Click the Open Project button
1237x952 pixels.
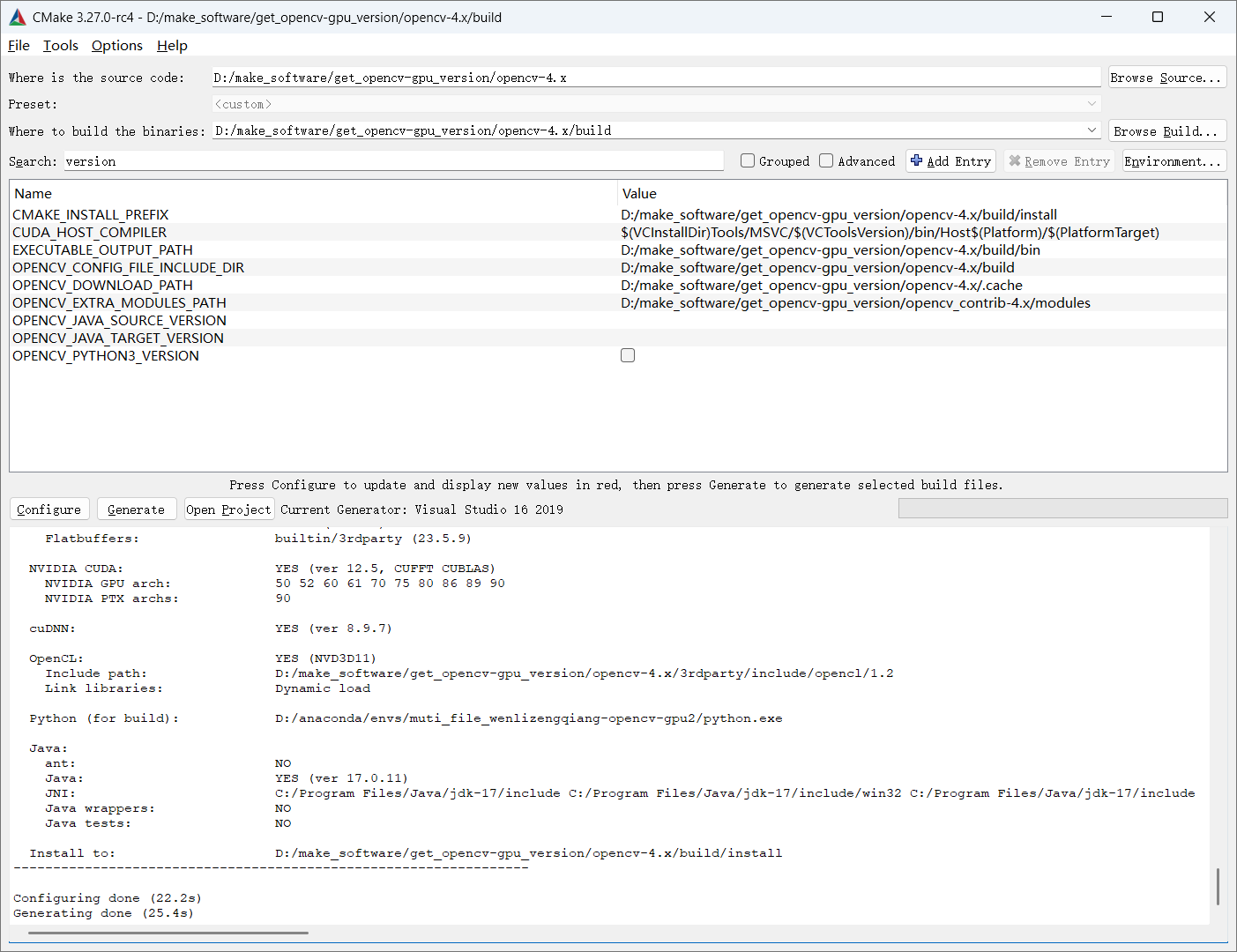click(x=228, y=509)
